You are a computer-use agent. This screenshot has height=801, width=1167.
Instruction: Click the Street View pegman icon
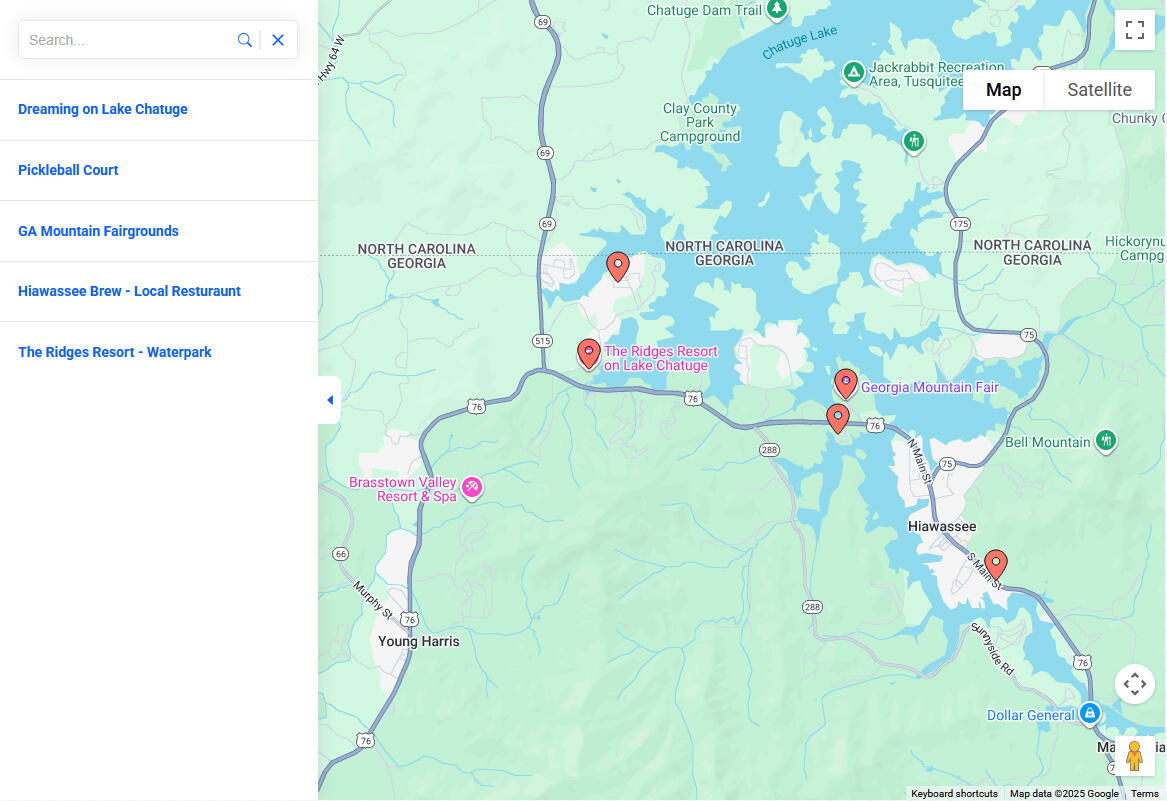pyautogui.click(x=1134, y=756)
